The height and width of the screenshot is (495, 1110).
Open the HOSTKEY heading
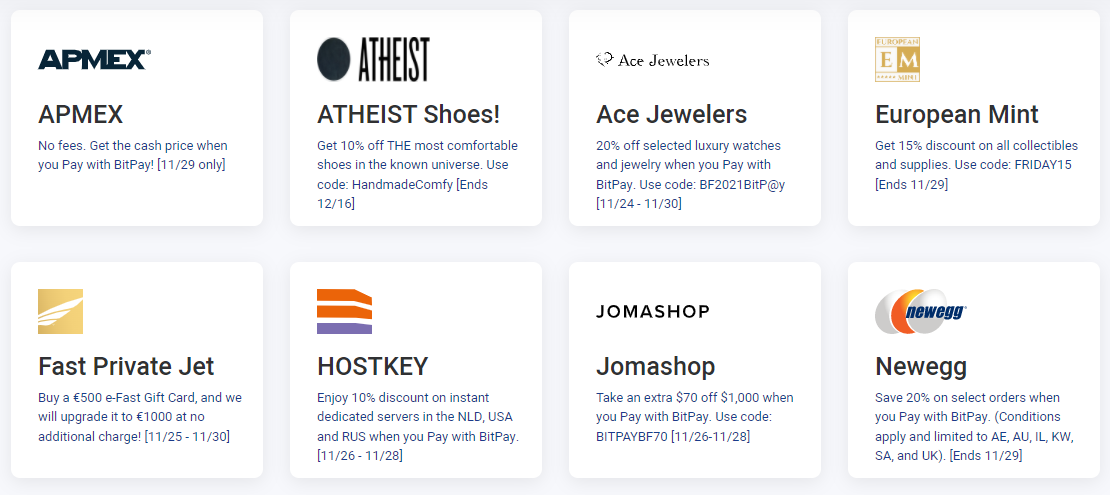(x=372, y=366)
